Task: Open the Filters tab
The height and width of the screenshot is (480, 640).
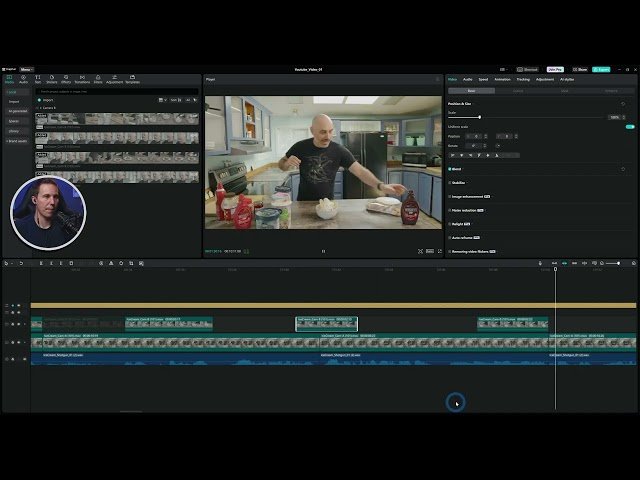Action: pos(98,79)
